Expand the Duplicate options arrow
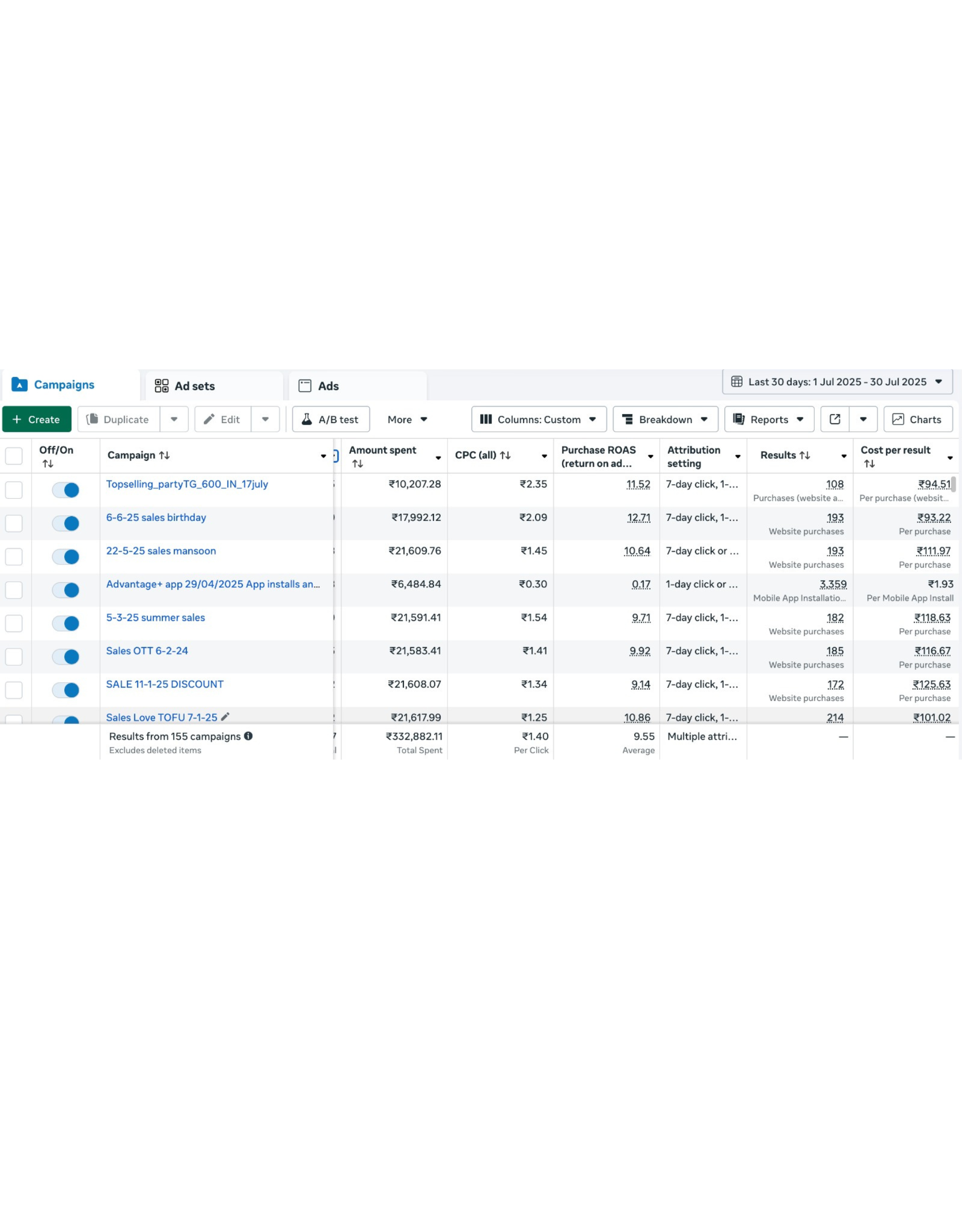This screenshot has height=1225, width=980. pyautogui.click(x=174, y=419)
